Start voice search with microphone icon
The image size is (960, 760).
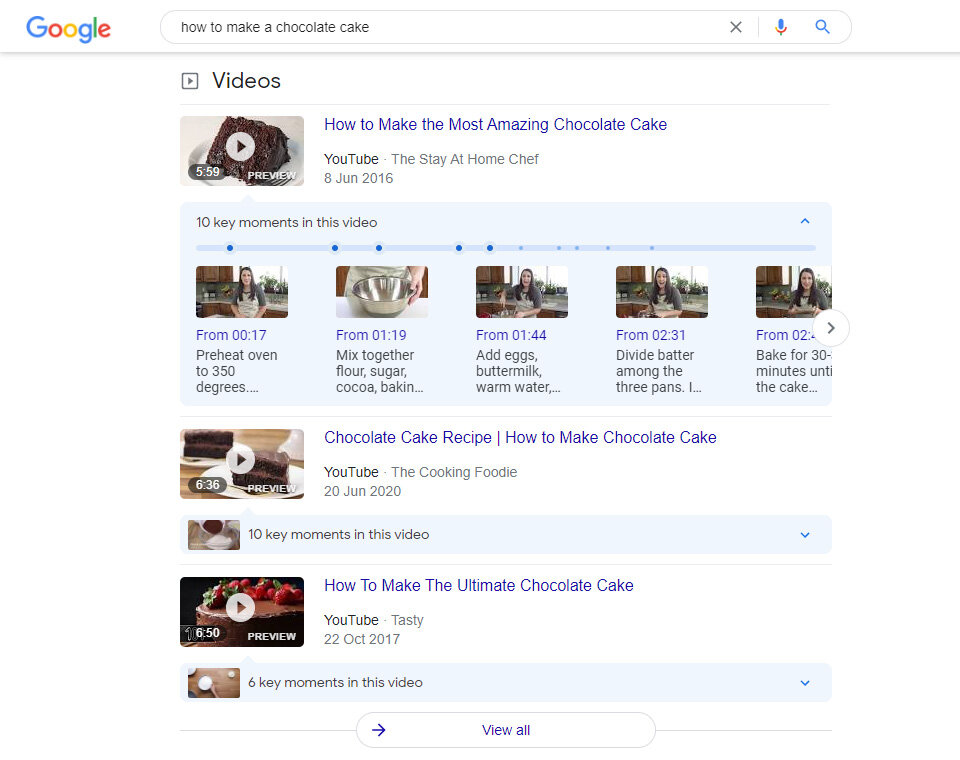pos(781,27)
